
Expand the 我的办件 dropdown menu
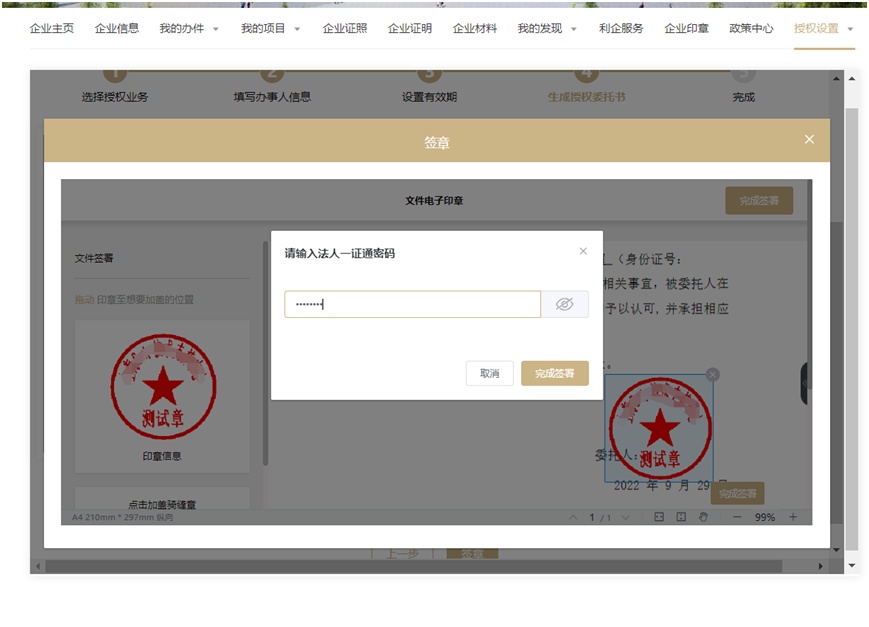click(189, 28)
